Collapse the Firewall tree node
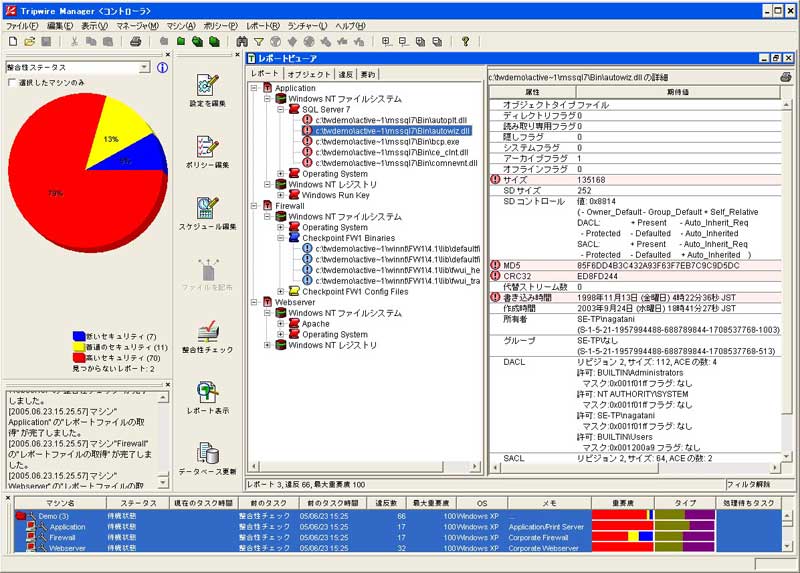This screenshot has height=573, width=800. point(254,206)
